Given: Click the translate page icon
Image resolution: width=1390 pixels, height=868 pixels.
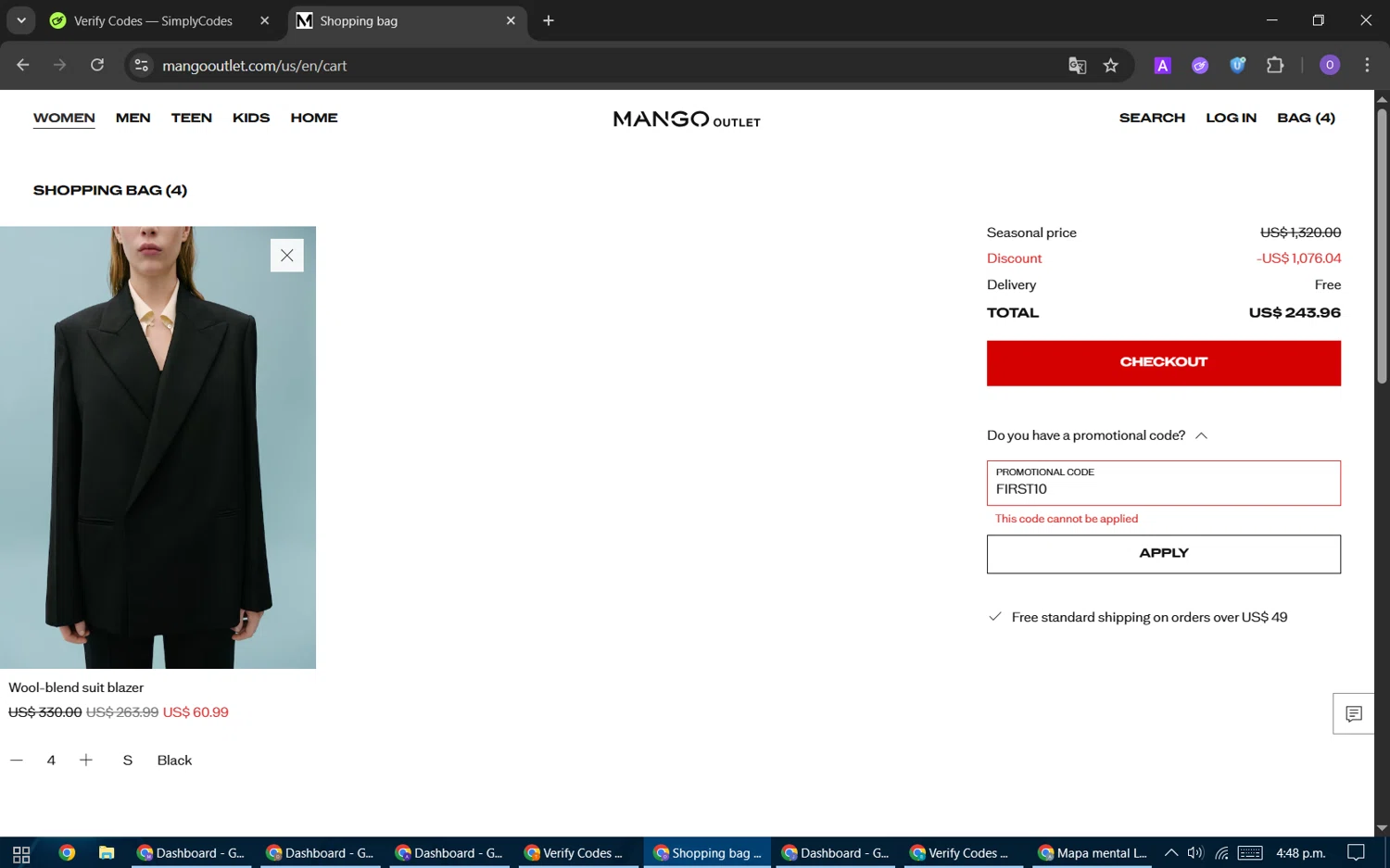Looking at the screenshot, I should click(x=1077, y=65).
